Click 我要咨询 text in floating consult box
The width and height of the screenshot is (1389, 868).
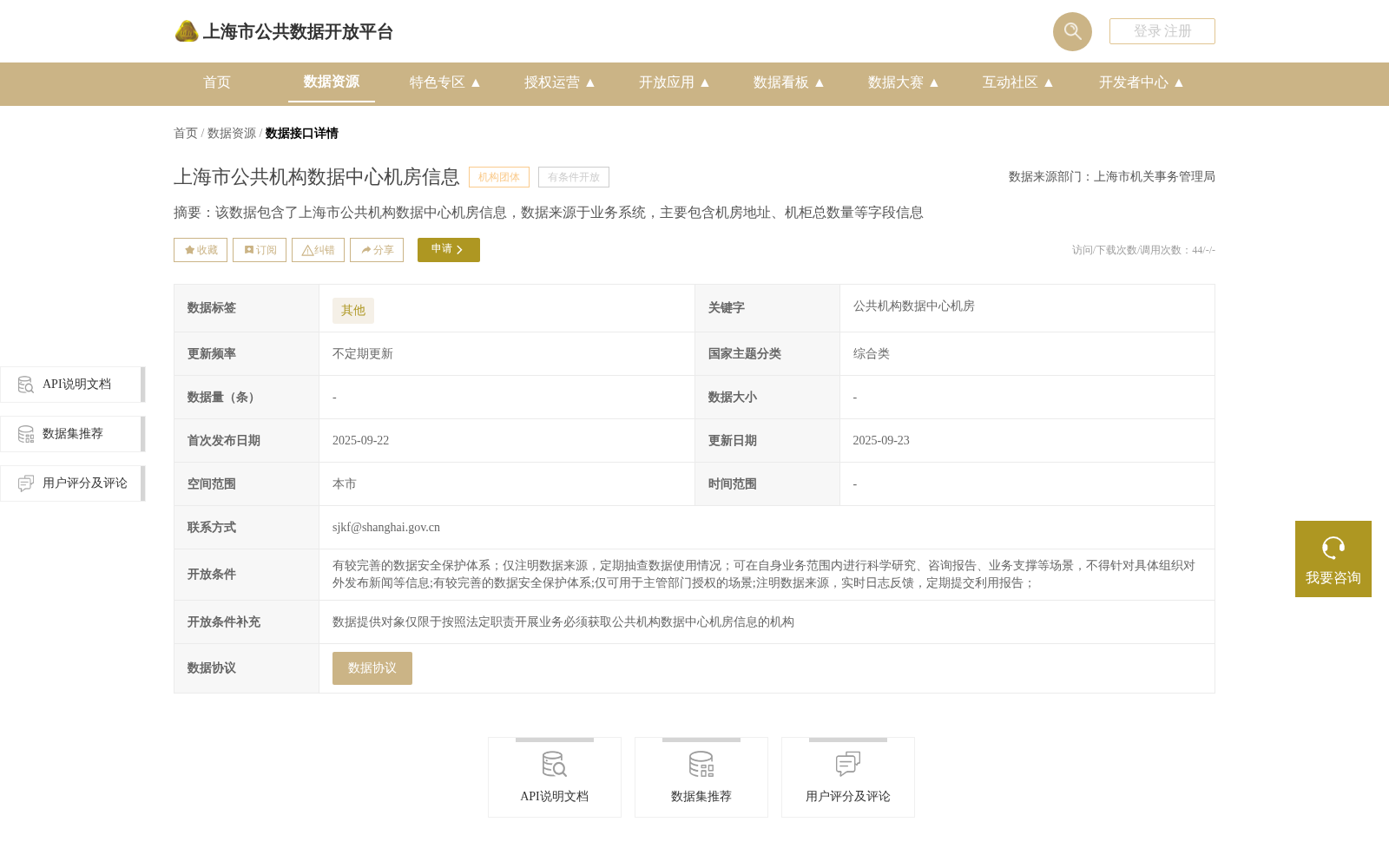click(1333, 578)
